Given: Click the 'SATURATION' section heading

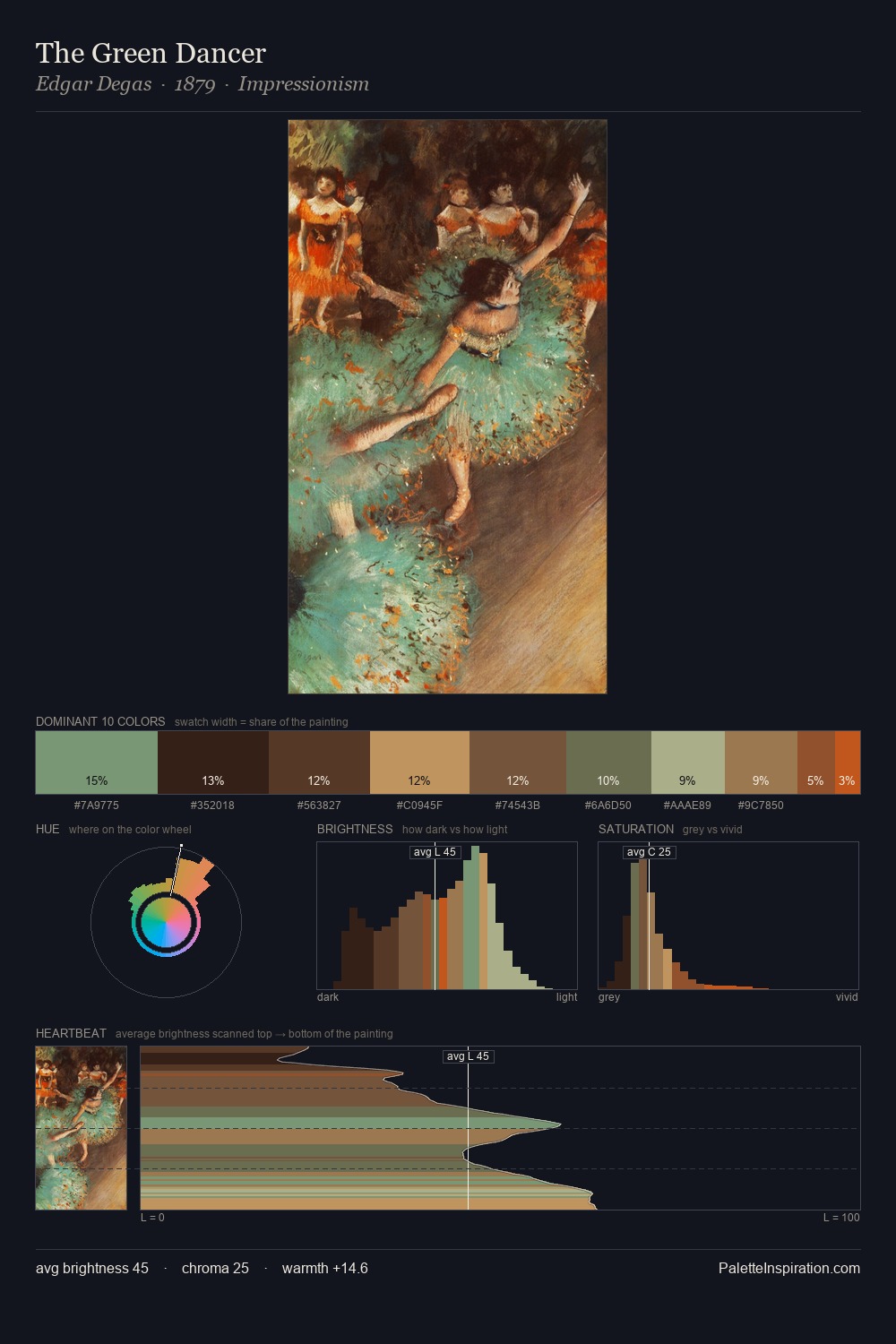Looking at the screenshot, I should pos(636,829).
